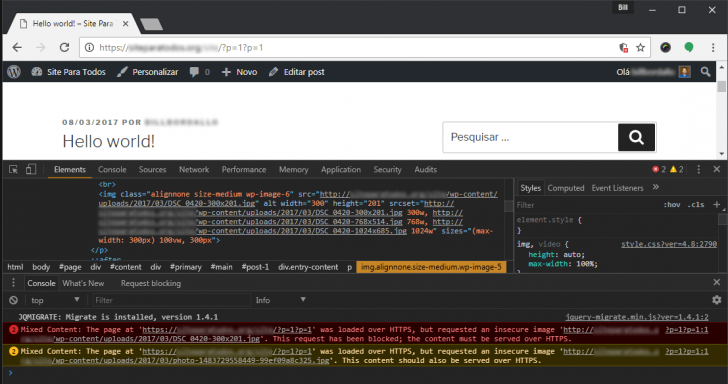Image resolution: width=728 pixels, height=384 pixels.
Task: Click the red error count indicator
Action: [659, 169]
